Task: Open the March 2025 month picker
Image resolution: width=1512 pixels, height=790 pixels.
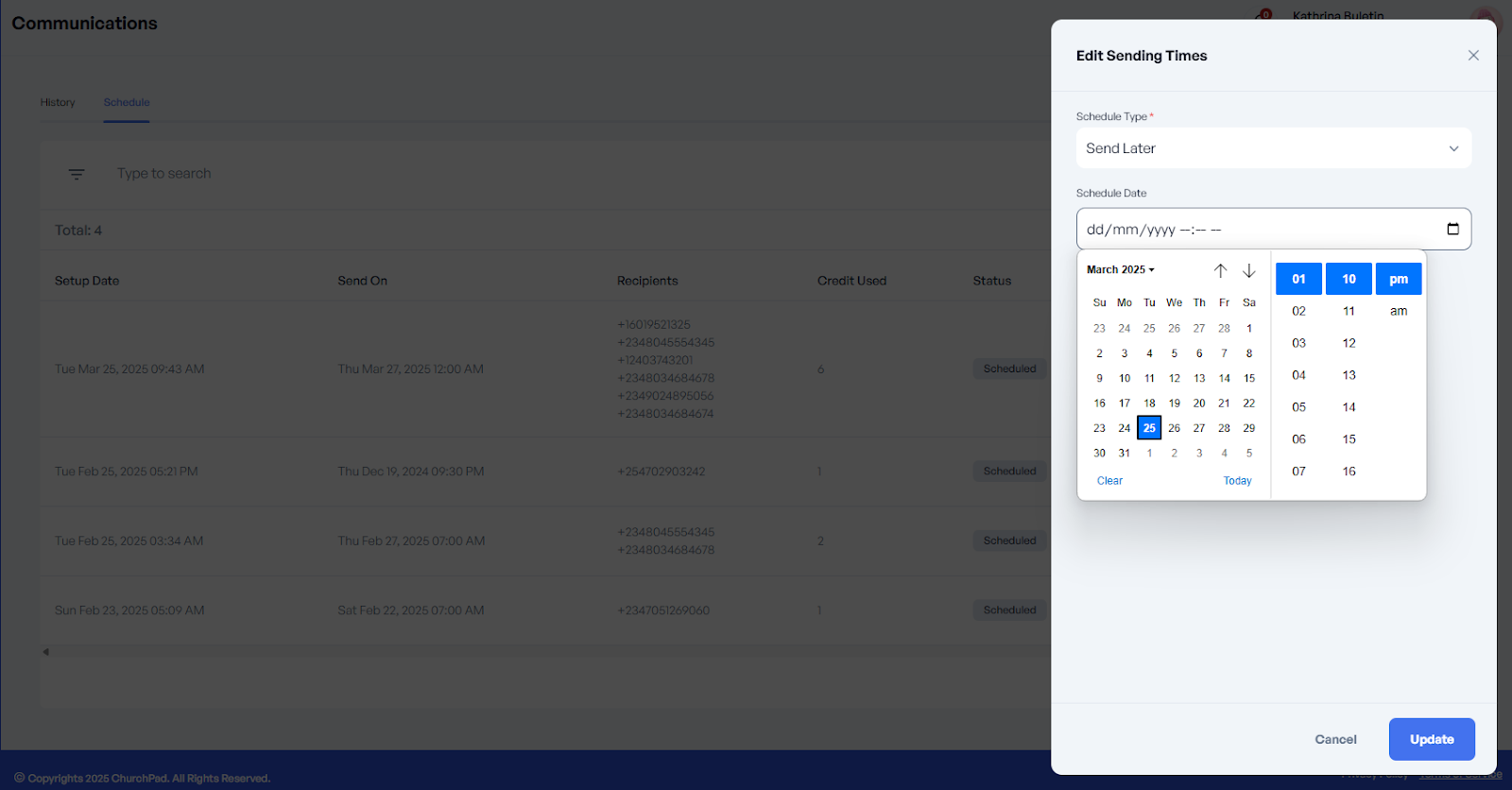Action: coord(1120,270)
